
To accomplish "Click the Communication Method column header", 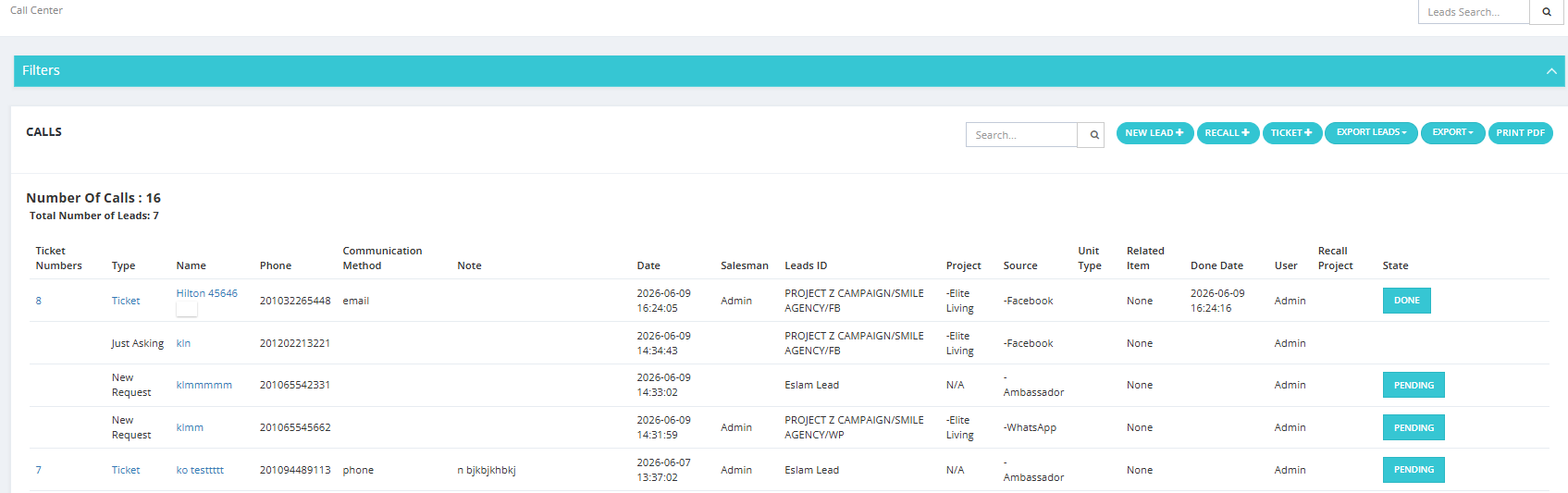I will pos(382,258).
